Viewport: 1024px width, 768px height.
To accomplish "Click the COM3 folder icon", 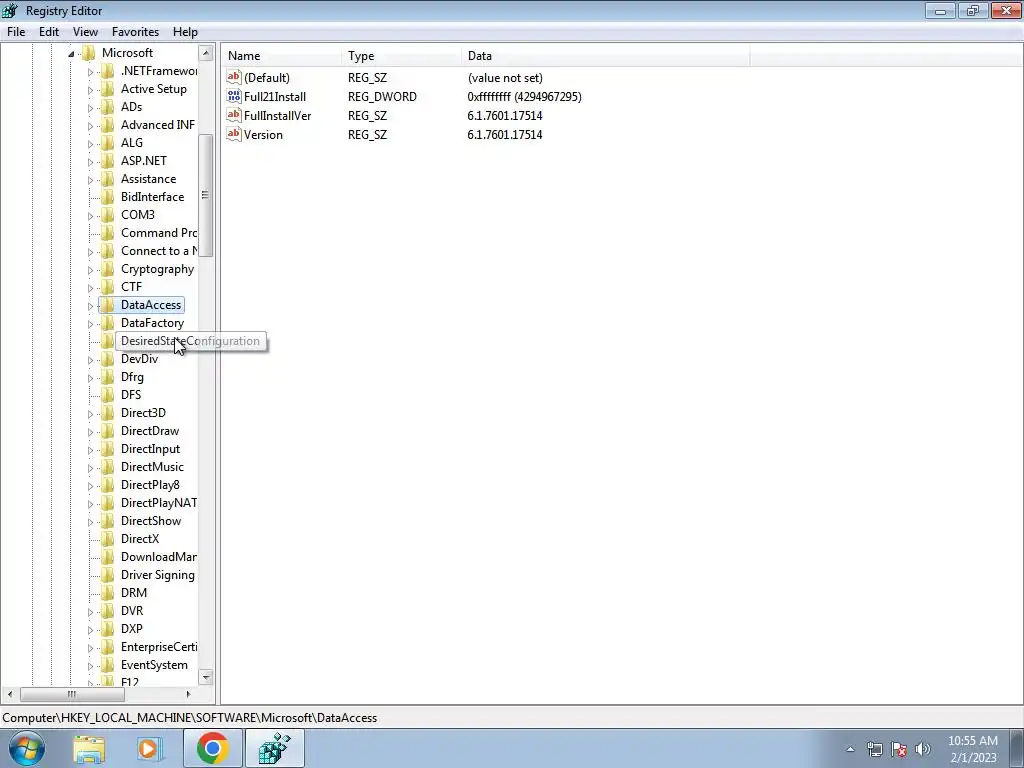I will point(108,215).
